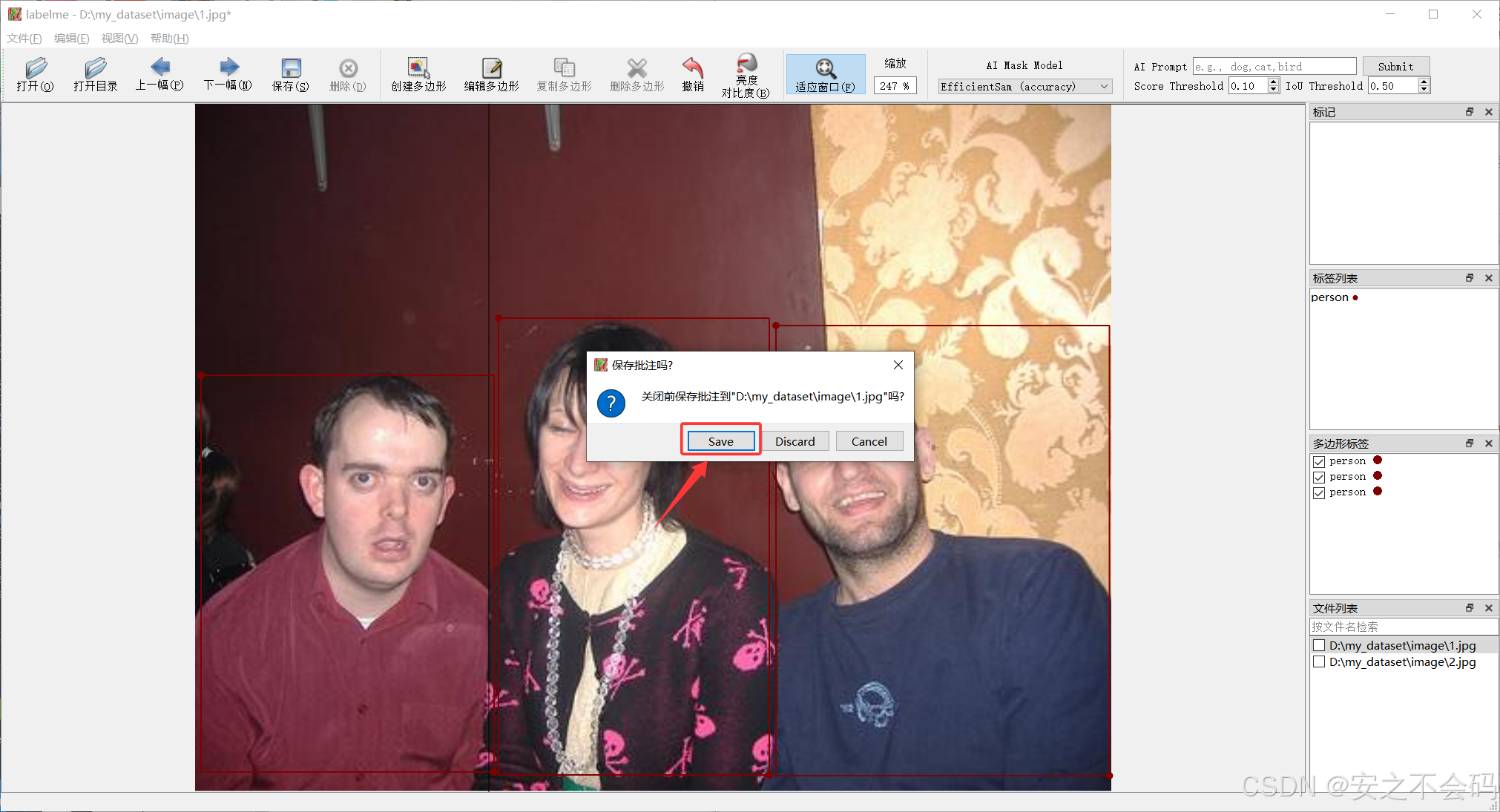The image size is (1500, 812).
Task: Click the AI Prompt text field
Action: pyautogui.click(x=1274, y=66)
